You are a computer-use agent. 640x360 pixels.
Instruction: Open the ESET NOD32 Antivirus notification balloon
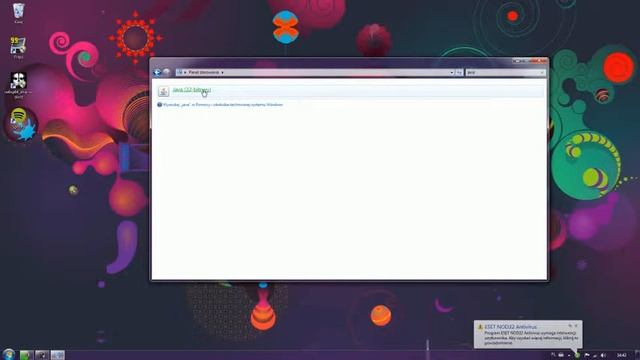coord(528,335)
